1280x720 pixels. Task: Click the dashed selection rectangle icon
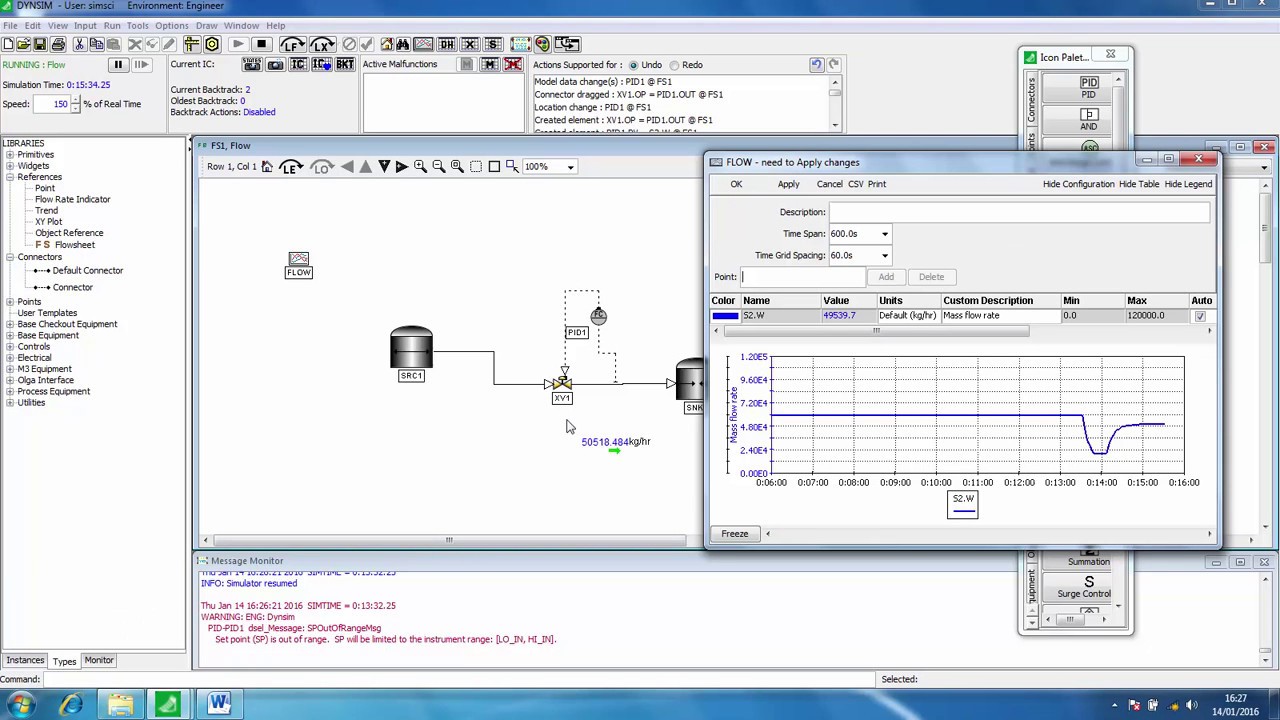click(476, 167)
